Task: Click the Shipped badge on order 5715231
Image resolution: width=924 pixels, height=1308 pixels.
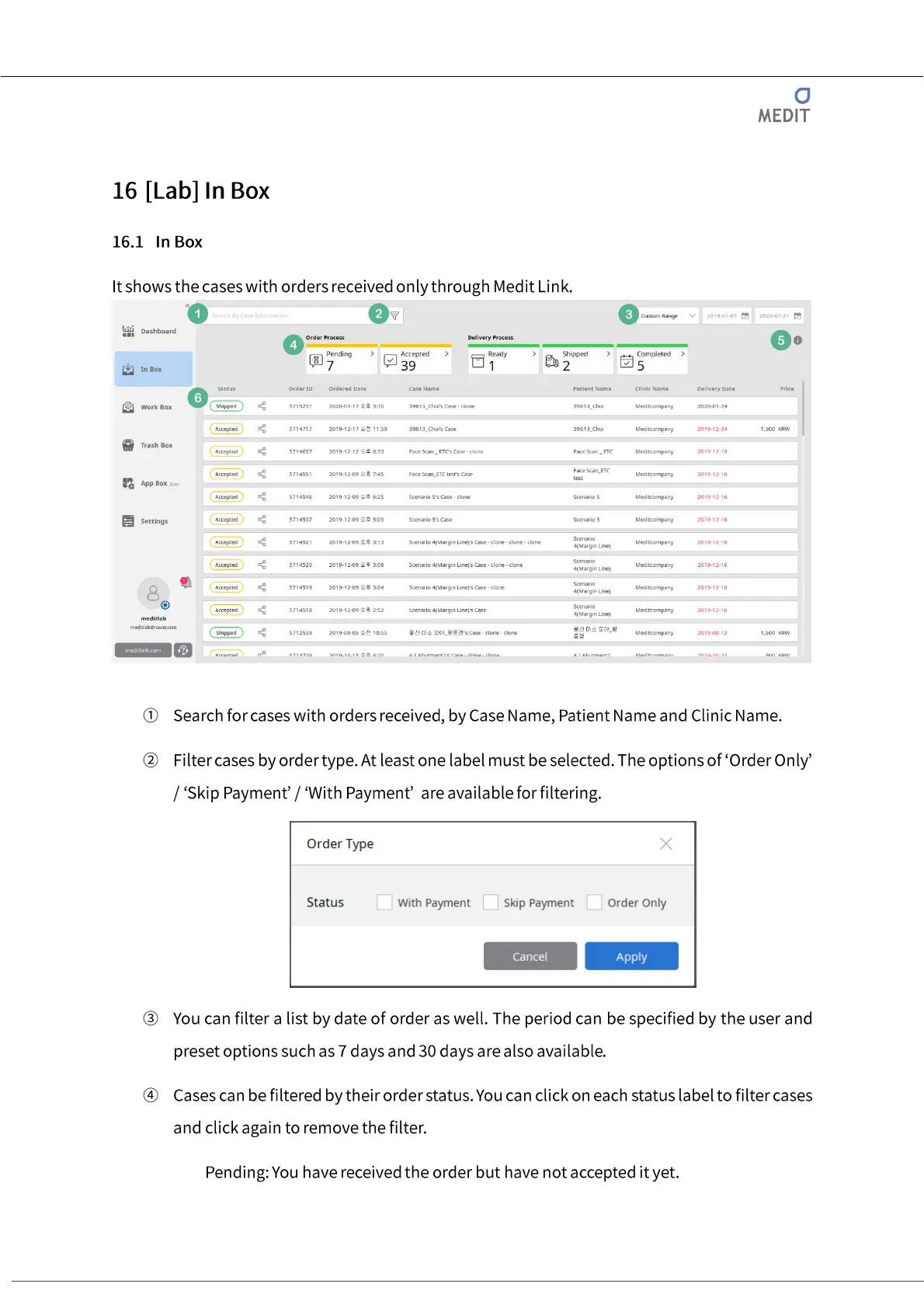Action: click(x=227, y=406)
